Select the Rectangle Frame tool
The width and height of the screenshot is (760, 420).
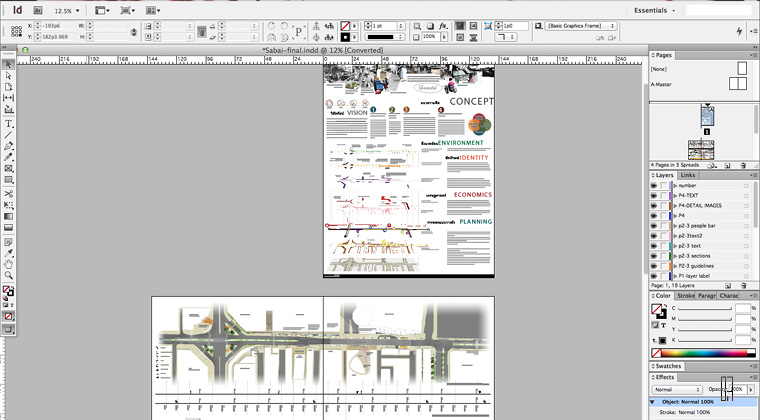[x=8, y=168]
